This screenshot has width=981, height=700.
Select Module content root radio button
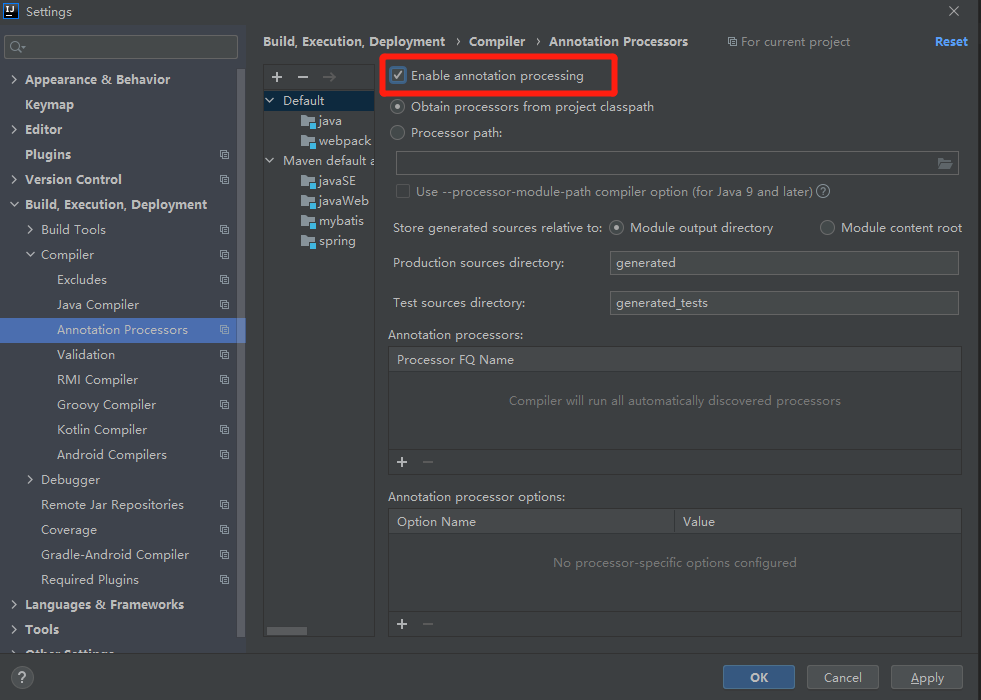tap(827, 228)
